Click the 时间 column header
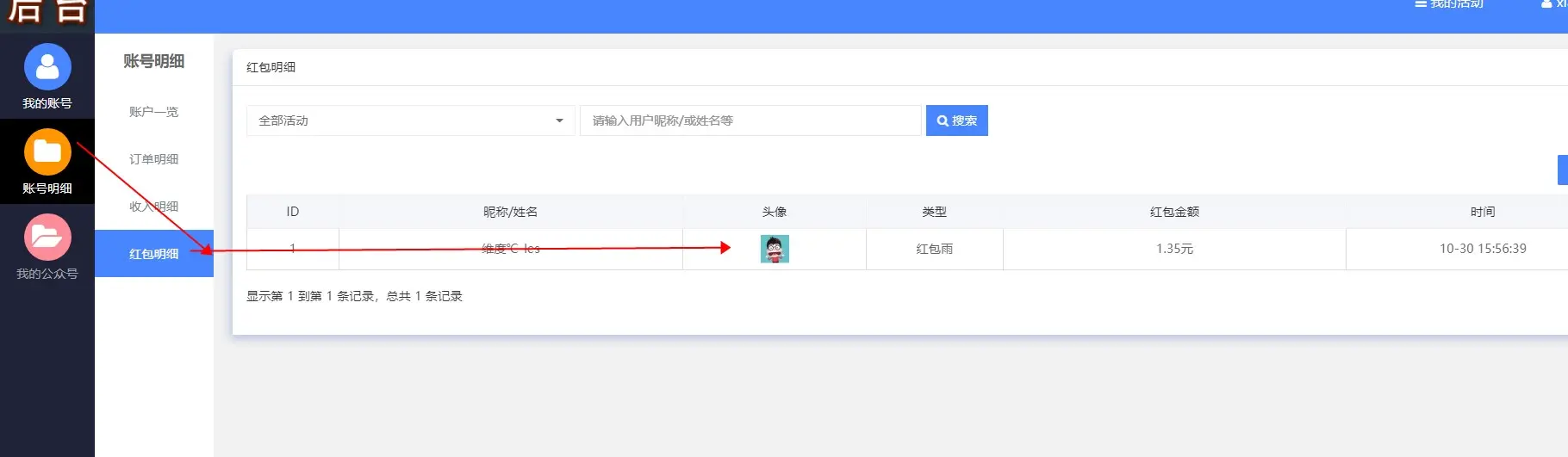This screenshot has width=1568, height=457. pos(1482,212)
